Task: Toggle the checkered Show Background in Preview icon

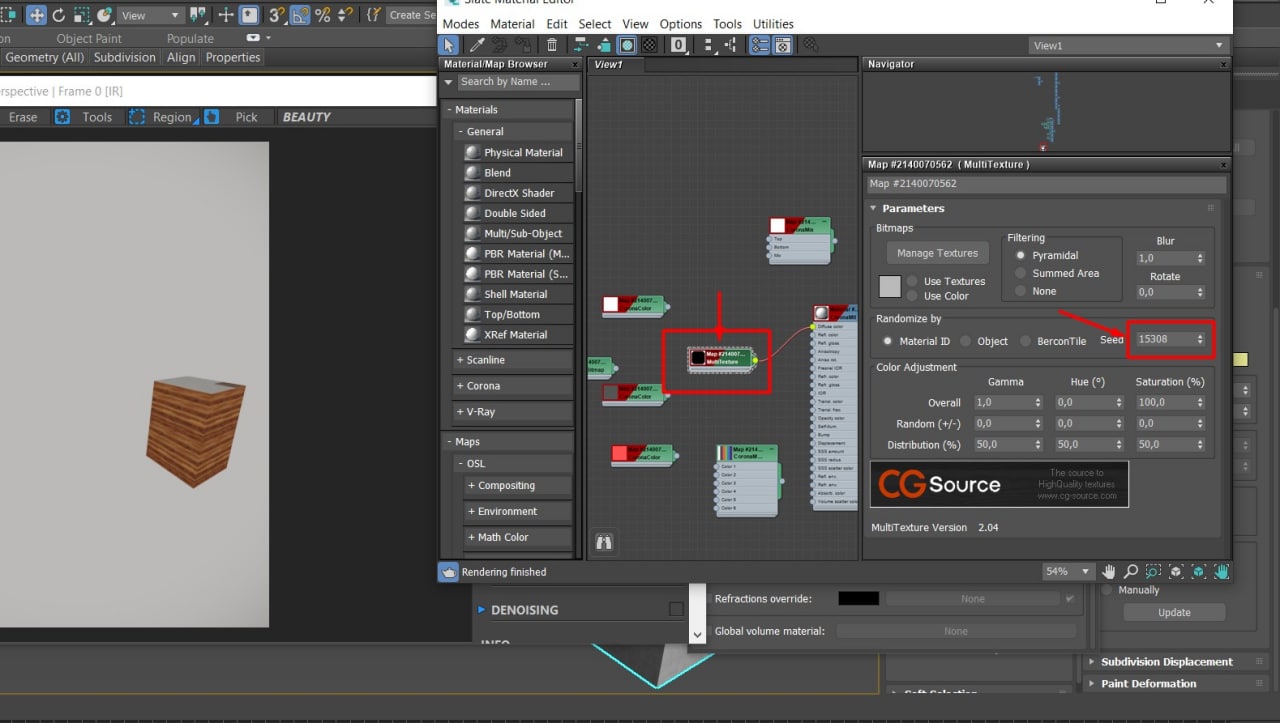Action: (x=650, y=45)
